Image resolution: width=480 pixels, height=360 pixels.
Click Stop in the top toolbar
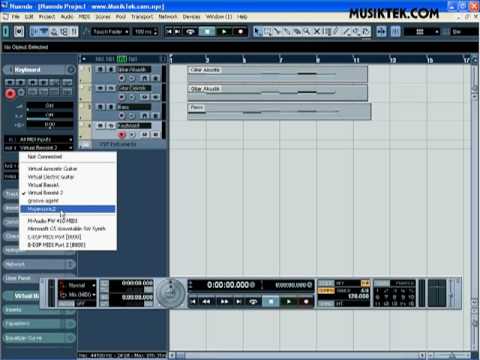point(207,32)
